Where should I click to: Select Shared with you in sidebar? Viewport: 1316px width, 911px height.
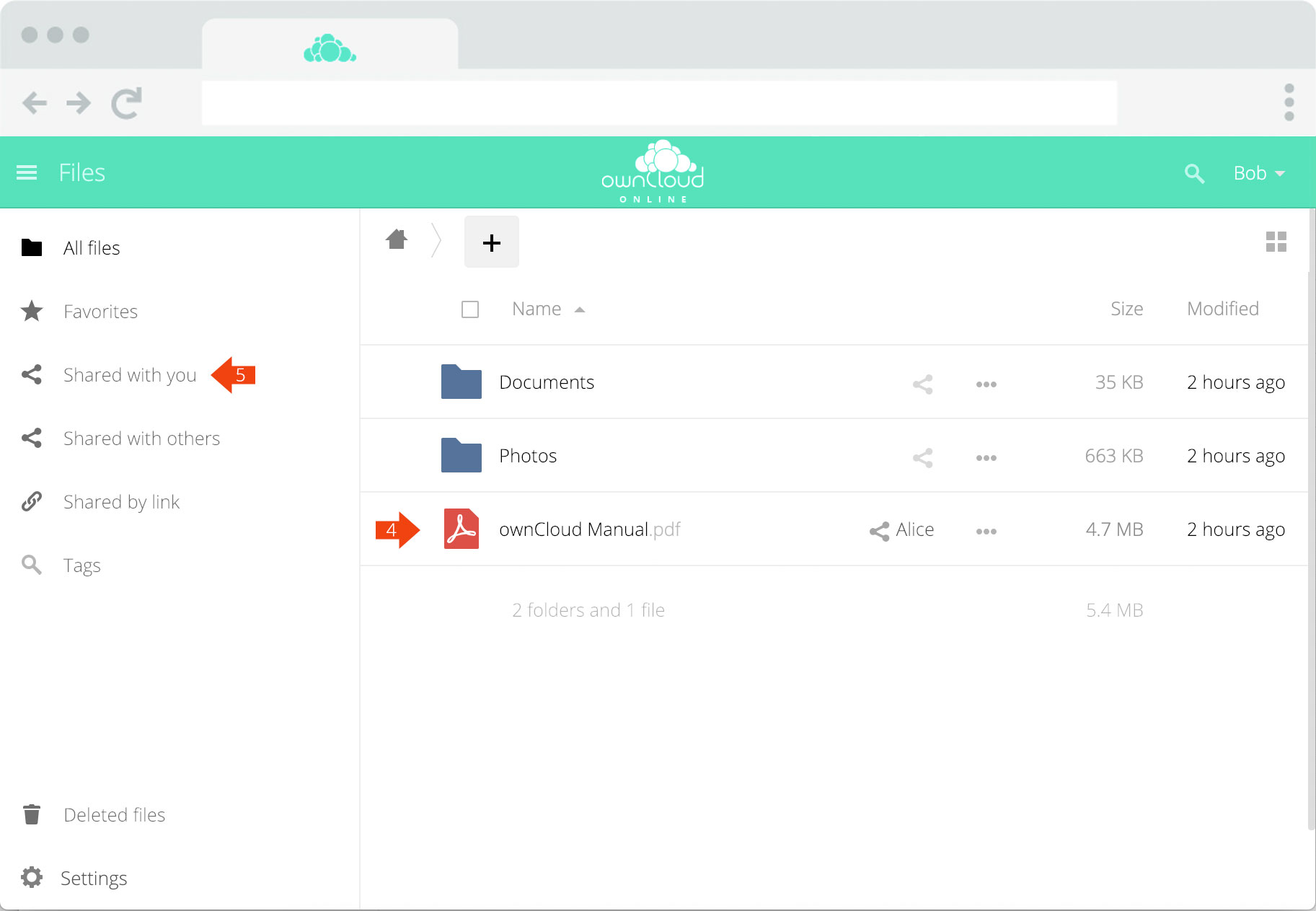[130, 375]
